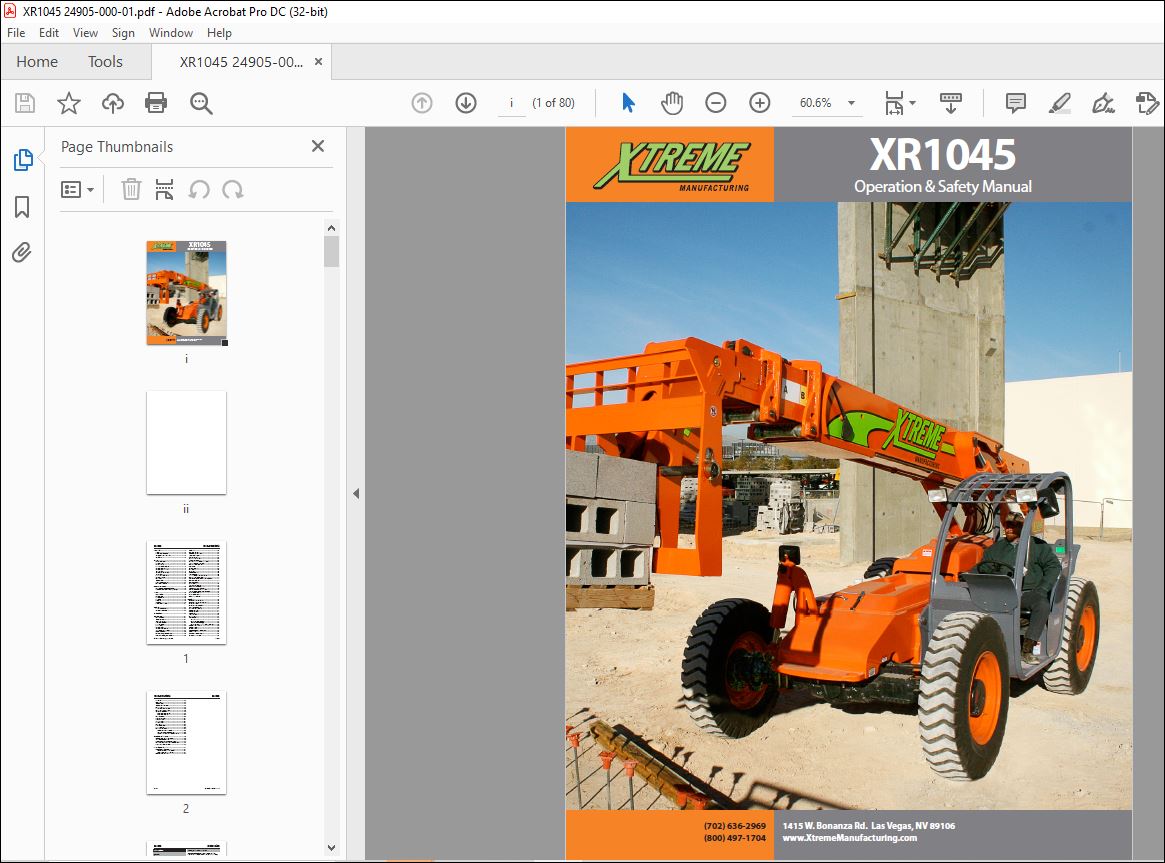Collapse the navigation pane with the arrow
This screenshot has height=863, width=1165.
click(356, 493)
